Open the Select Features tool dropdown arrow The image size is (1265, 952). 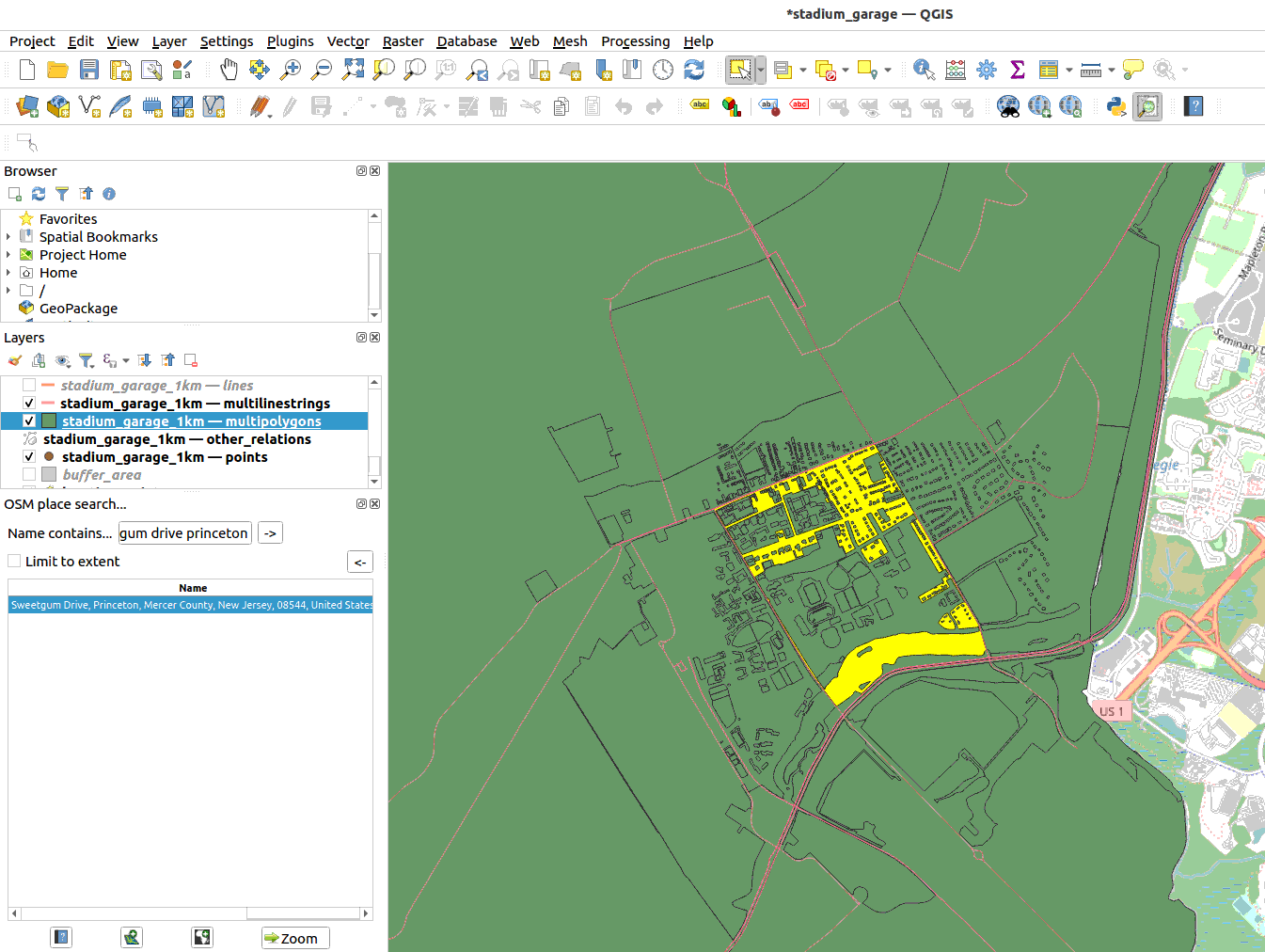[761, 70]
